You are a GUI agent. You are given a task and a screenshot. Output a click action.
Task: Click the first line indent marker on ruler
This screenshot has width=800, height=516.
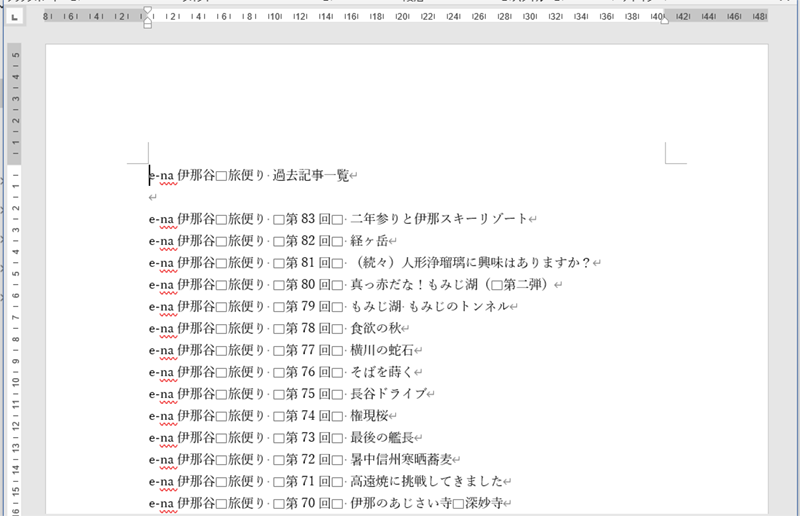pyautogui.click(x=148, y=10)
